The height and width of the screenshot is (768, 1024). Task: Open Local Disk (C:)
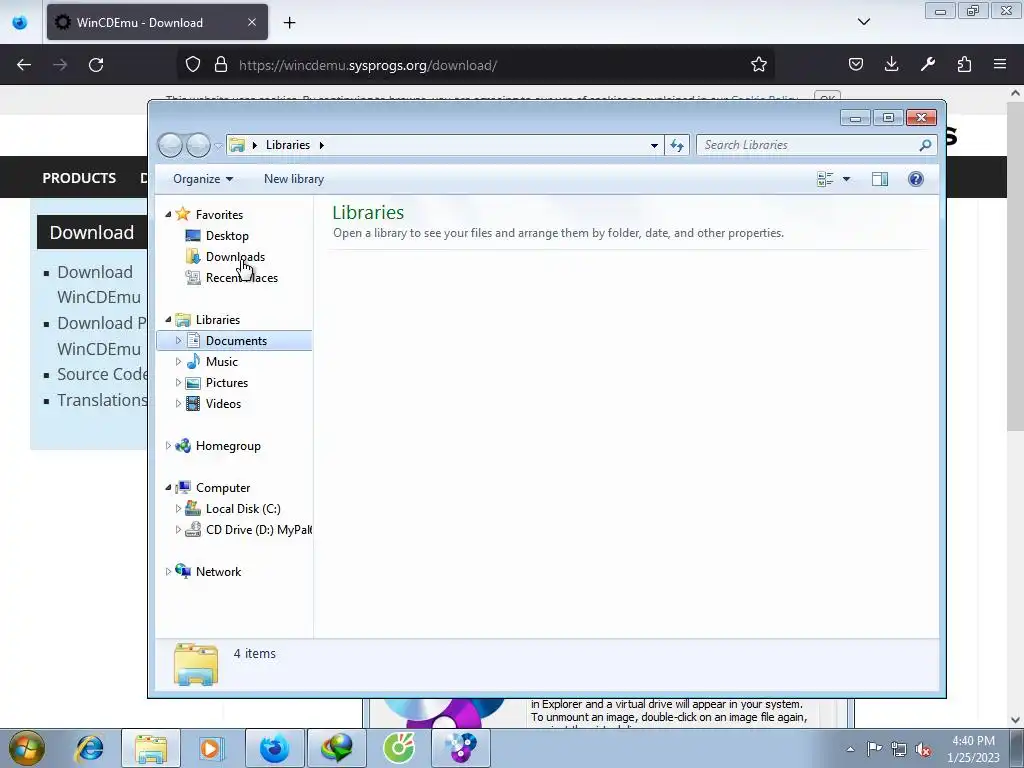(x=243, y=509)
